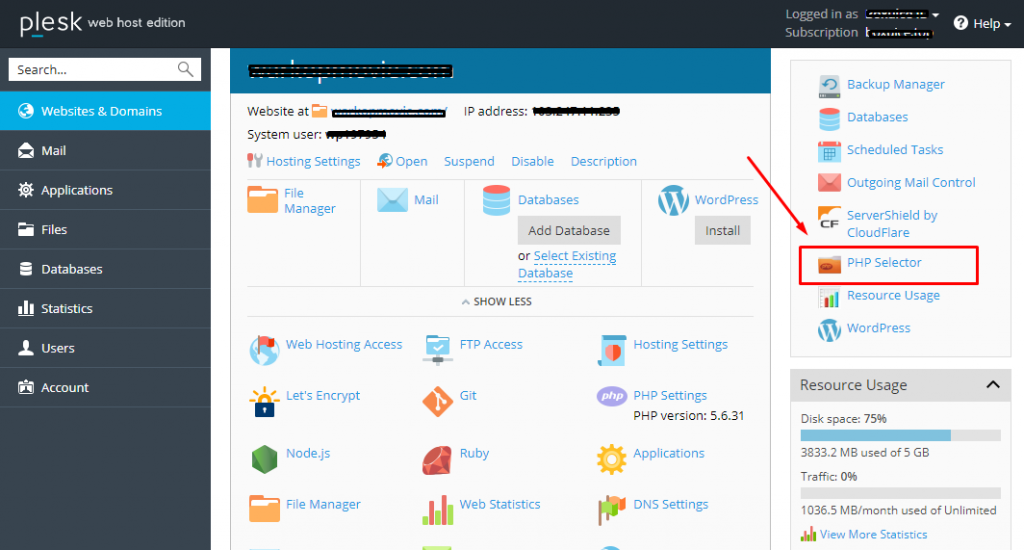Viewport: 1024px width, 550px height.
Task: Click the WordPress Install button
Action: (722, 231)
